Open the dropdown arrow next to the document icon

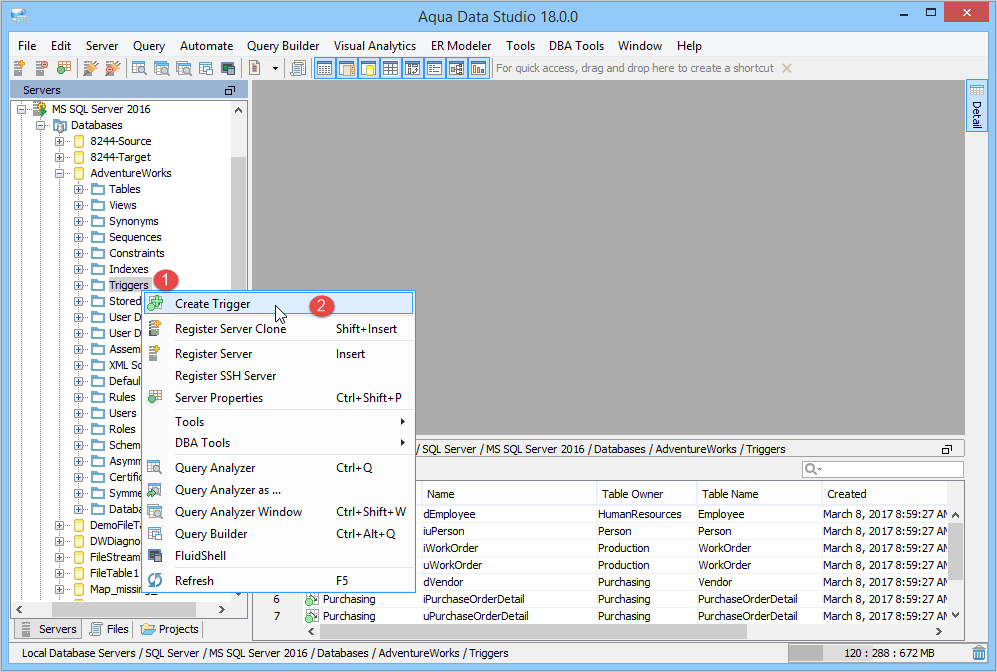[x=275, y=68]
